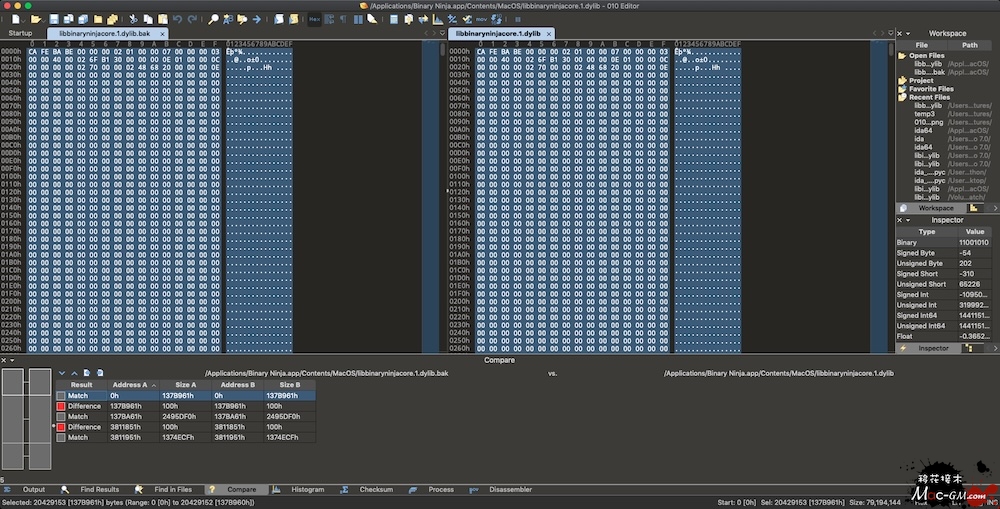Open the Histogram tab at bottom

307,490
